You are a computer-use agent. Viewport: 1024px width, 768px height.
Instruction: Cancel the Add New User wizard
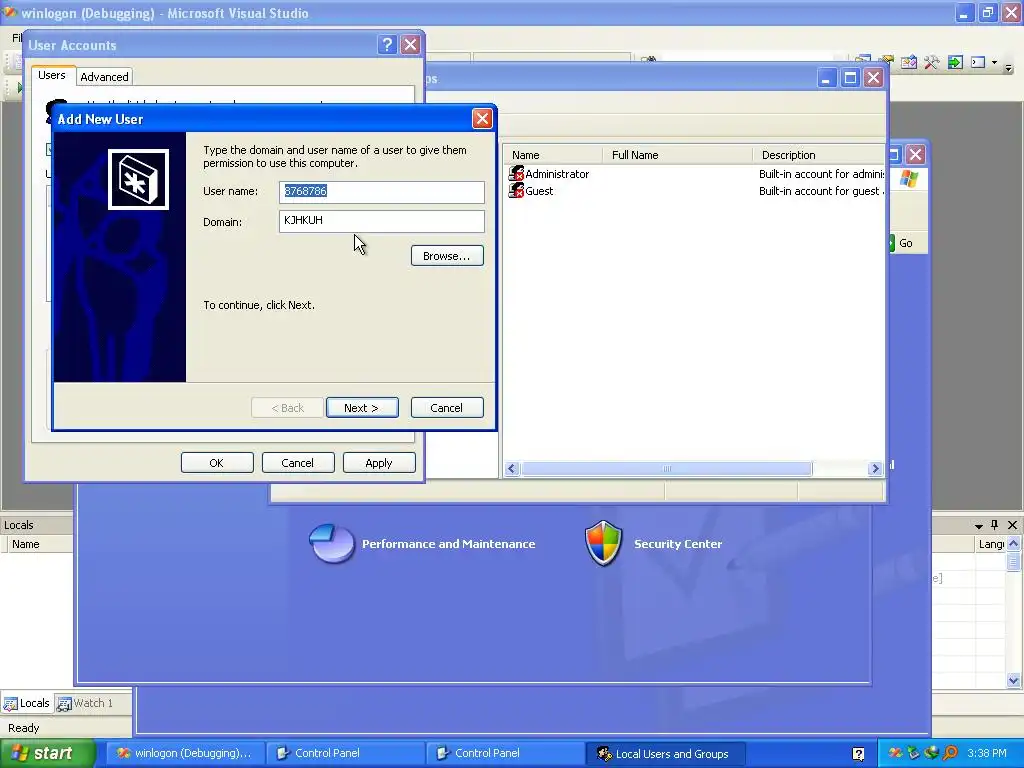coord(447,408)
